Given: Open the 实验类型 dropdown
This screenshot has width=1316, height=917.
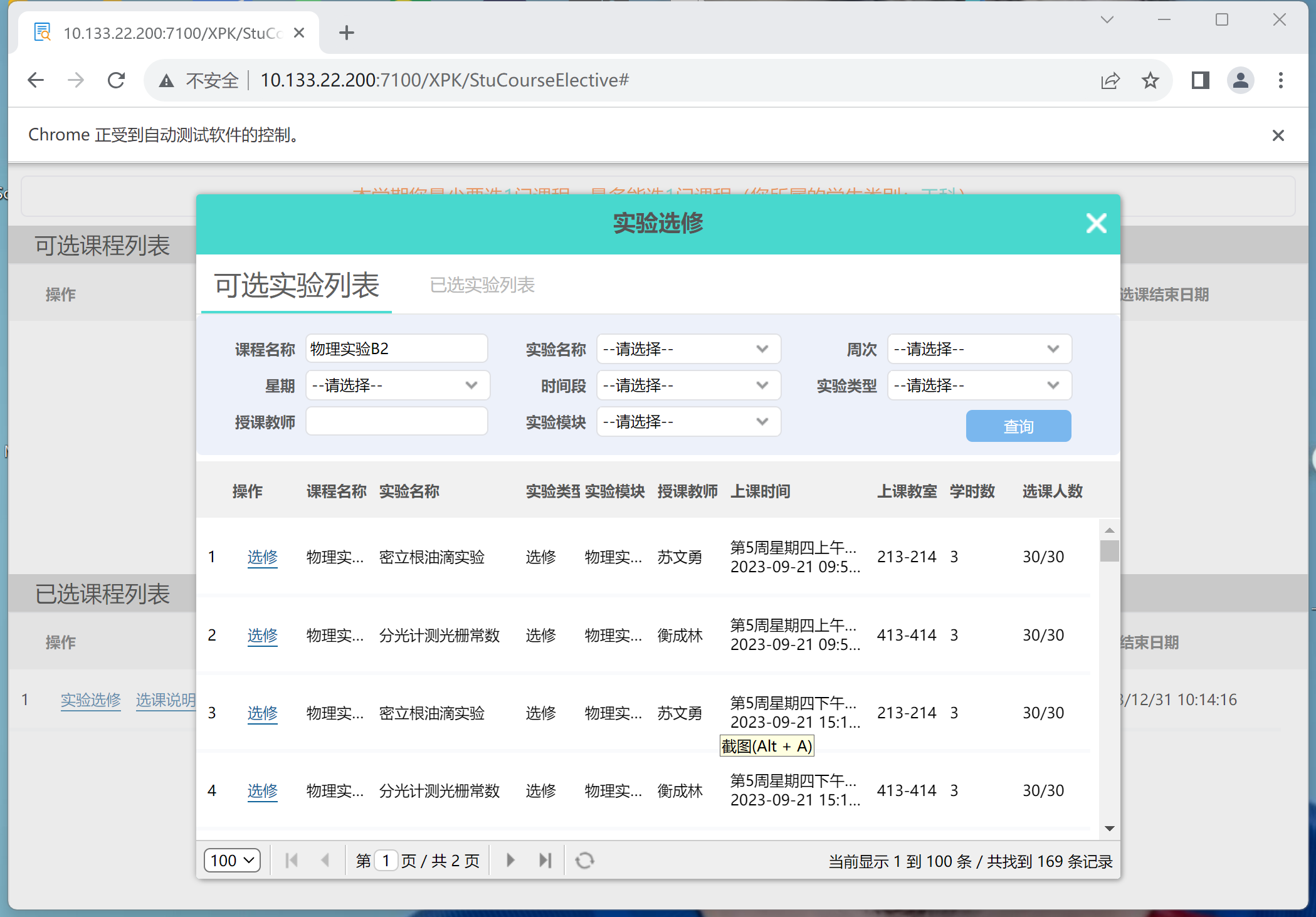Looking at the screenshot, I should pos(979,385).
